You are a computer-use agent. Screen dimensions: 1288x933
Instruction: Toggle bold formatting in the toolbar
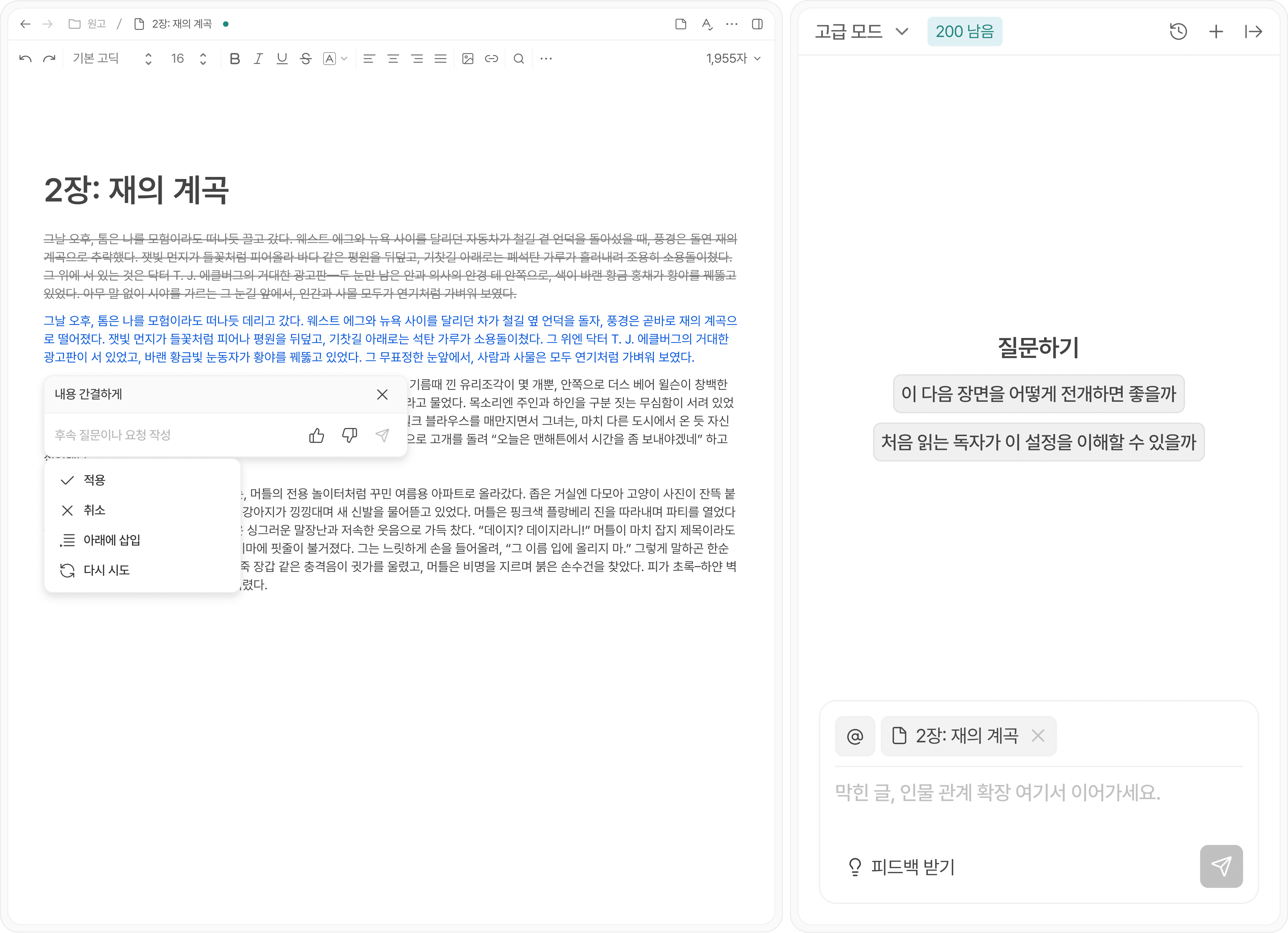pyautogui.click(x=235, y=59)
